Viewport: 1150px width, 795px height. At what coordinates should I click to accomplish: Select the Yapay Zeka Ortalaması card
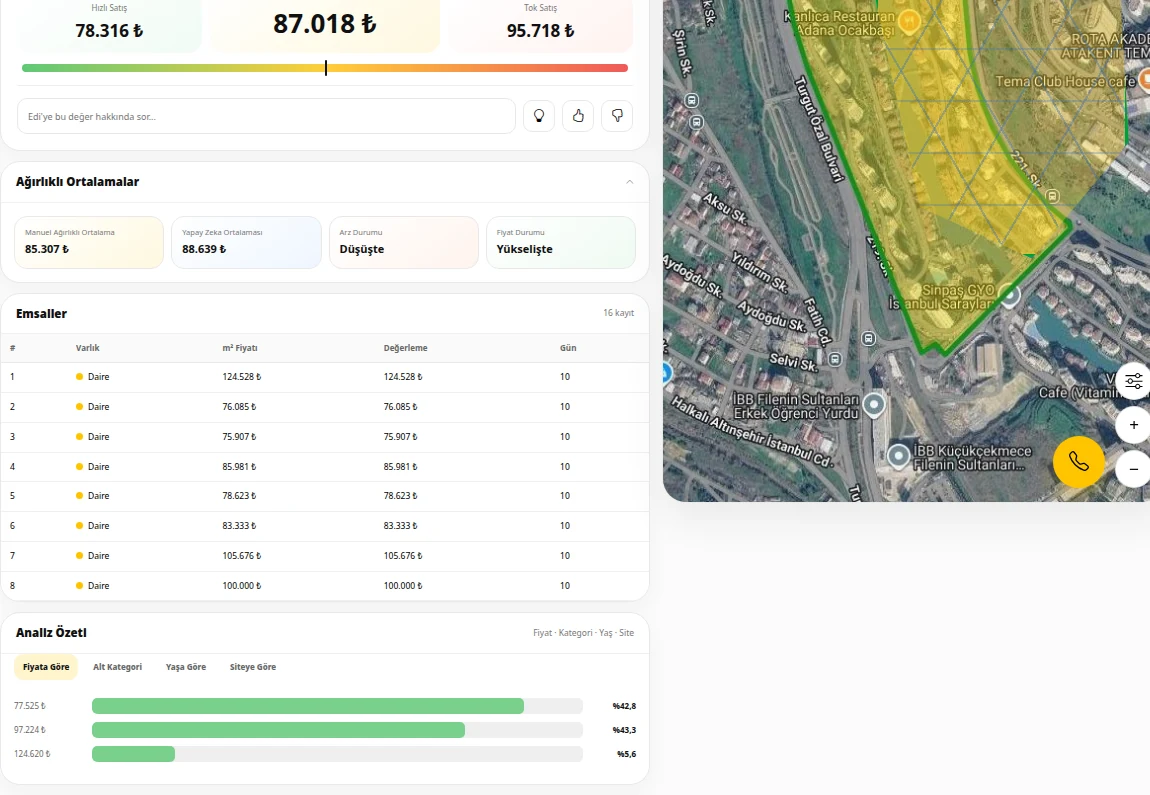[246, 242]
